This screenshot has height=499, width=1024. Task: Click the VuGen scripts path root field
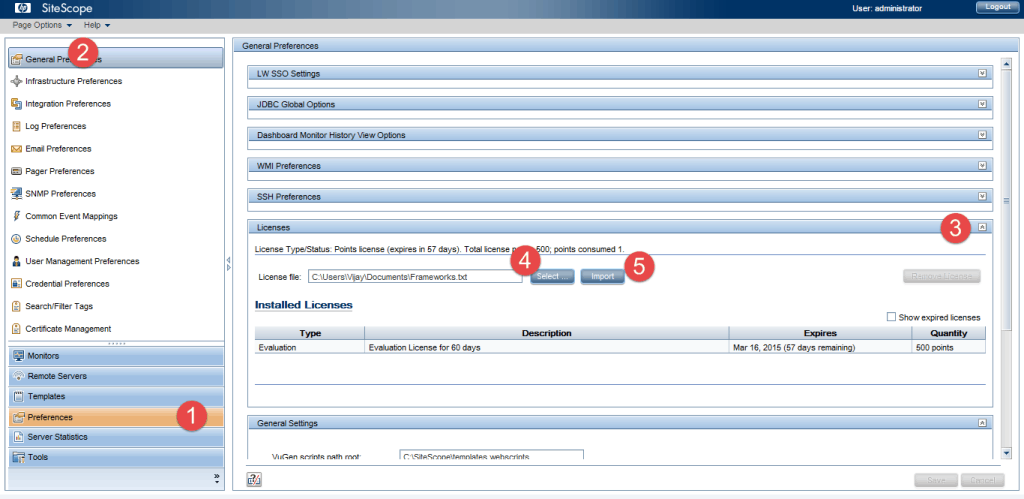[x=491, y=456]
